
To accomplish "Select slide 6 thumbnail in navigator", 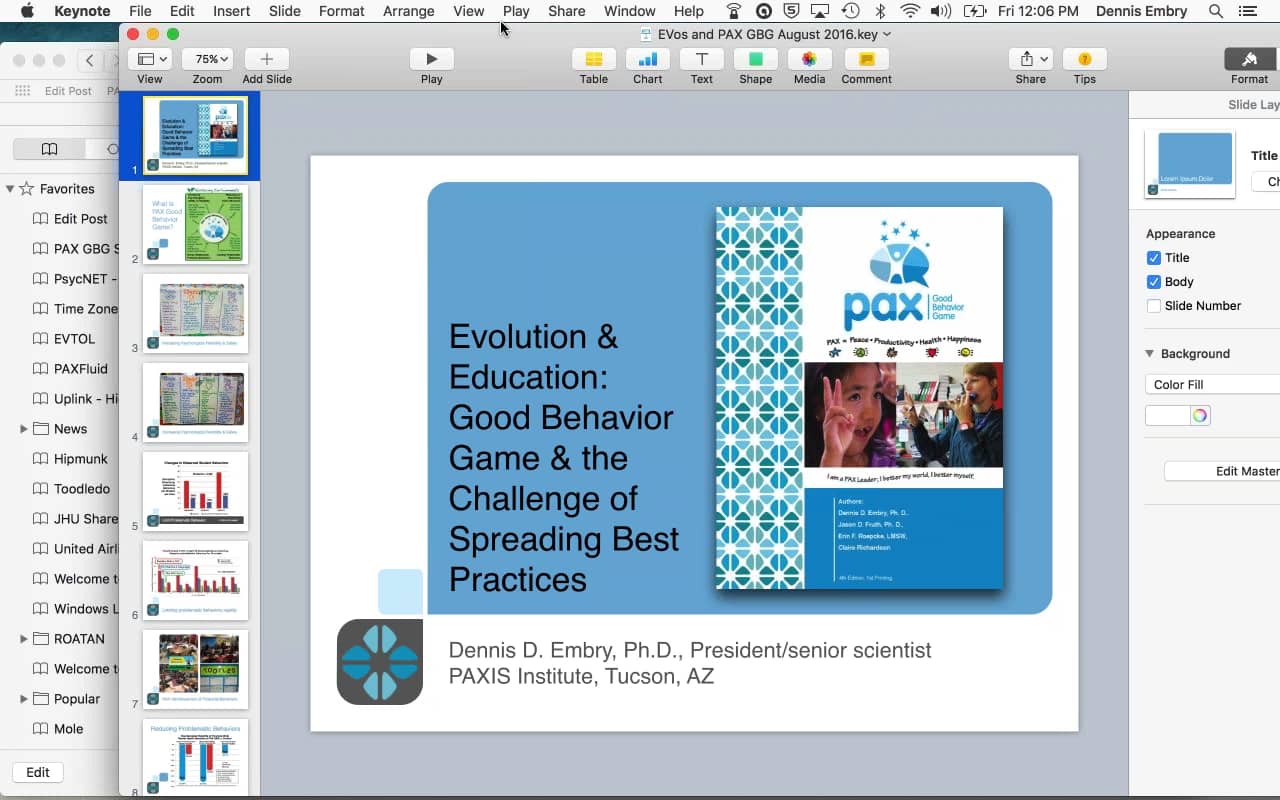I will pyautogui.click(x=195, y=580).
